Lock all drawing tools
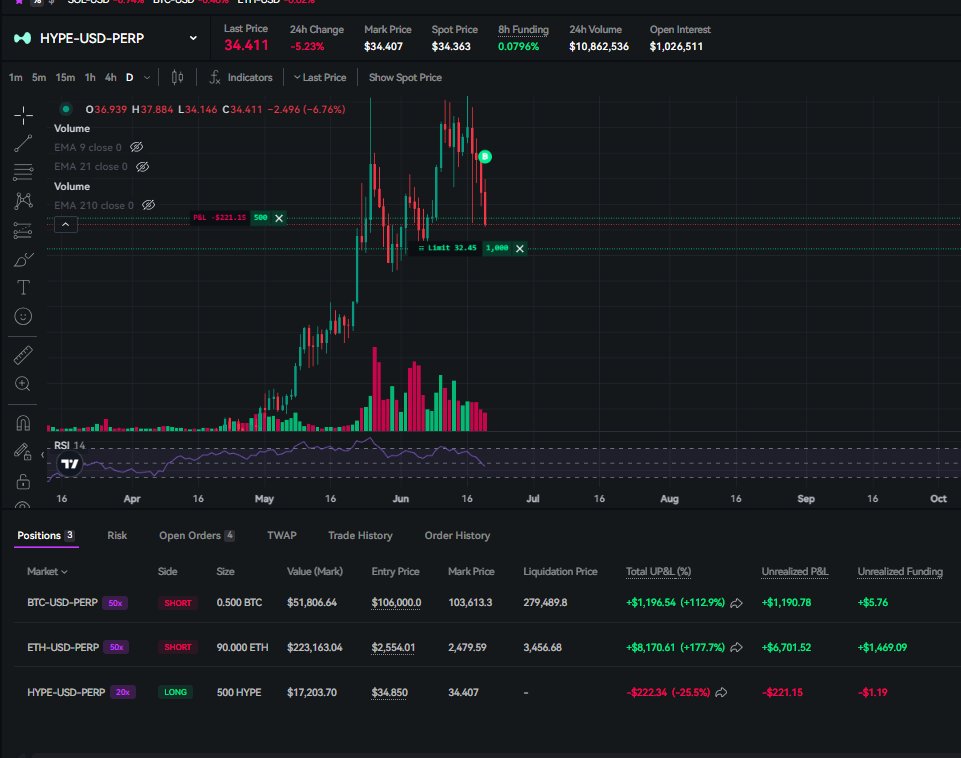 pos(23,482)
